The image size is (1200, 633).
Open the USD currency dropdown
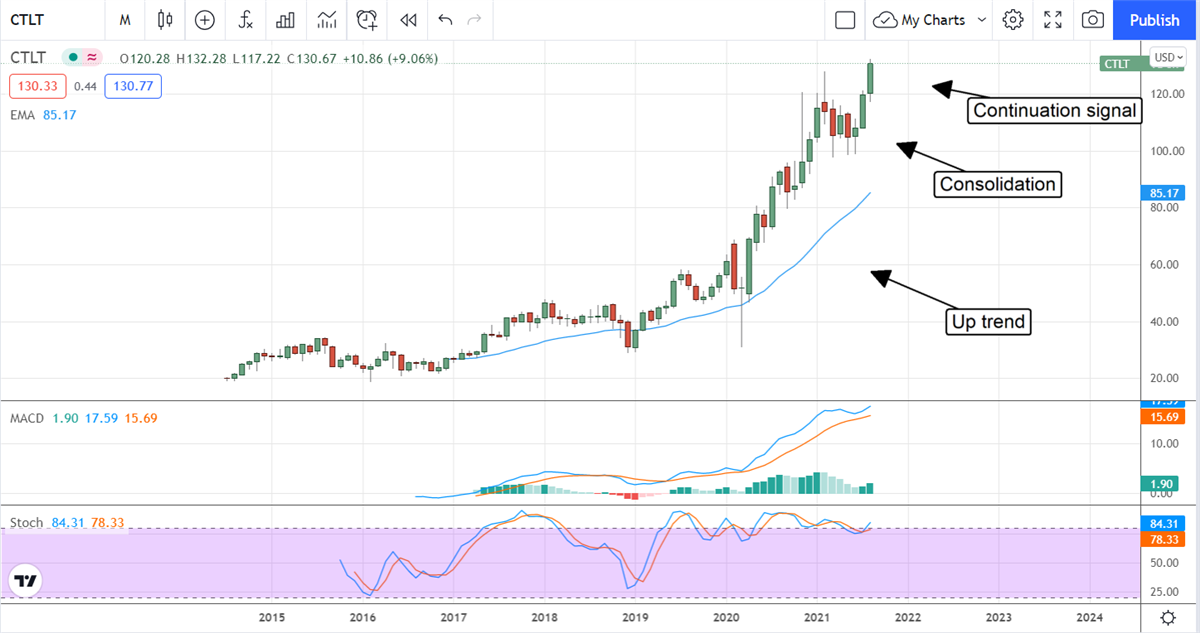click(x=1167, y=58)
